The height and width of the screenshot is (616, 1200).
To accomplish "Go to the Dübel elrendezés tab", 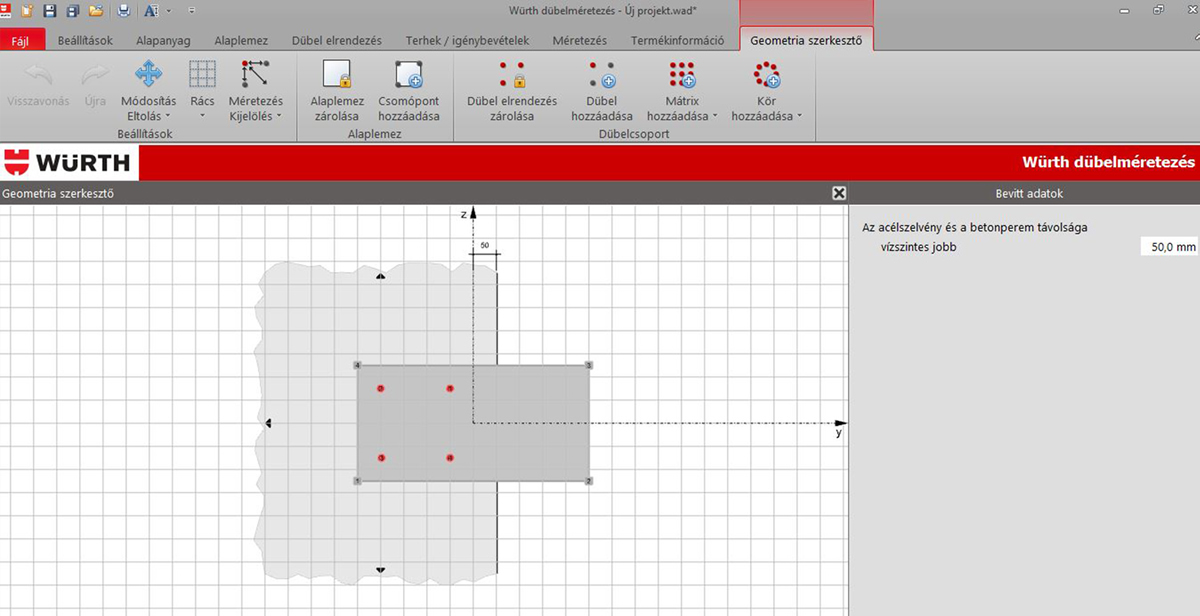I will 336,41.
